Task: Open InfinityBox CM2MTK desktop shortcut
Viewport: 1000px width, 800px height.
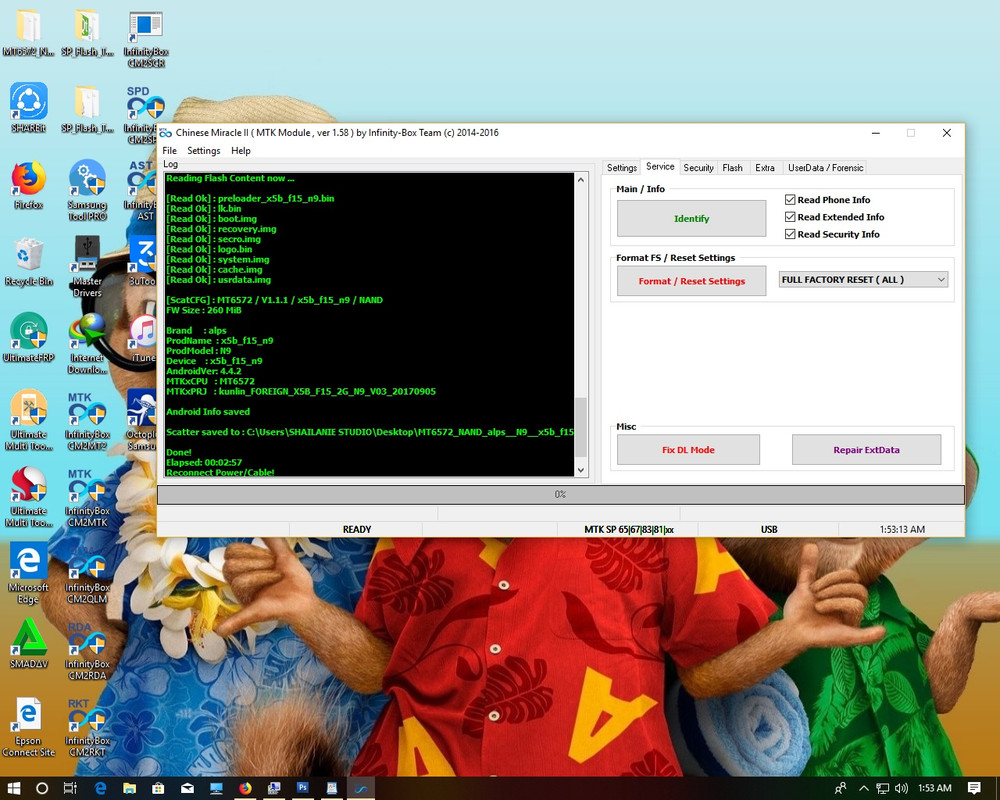Action: 87,497
